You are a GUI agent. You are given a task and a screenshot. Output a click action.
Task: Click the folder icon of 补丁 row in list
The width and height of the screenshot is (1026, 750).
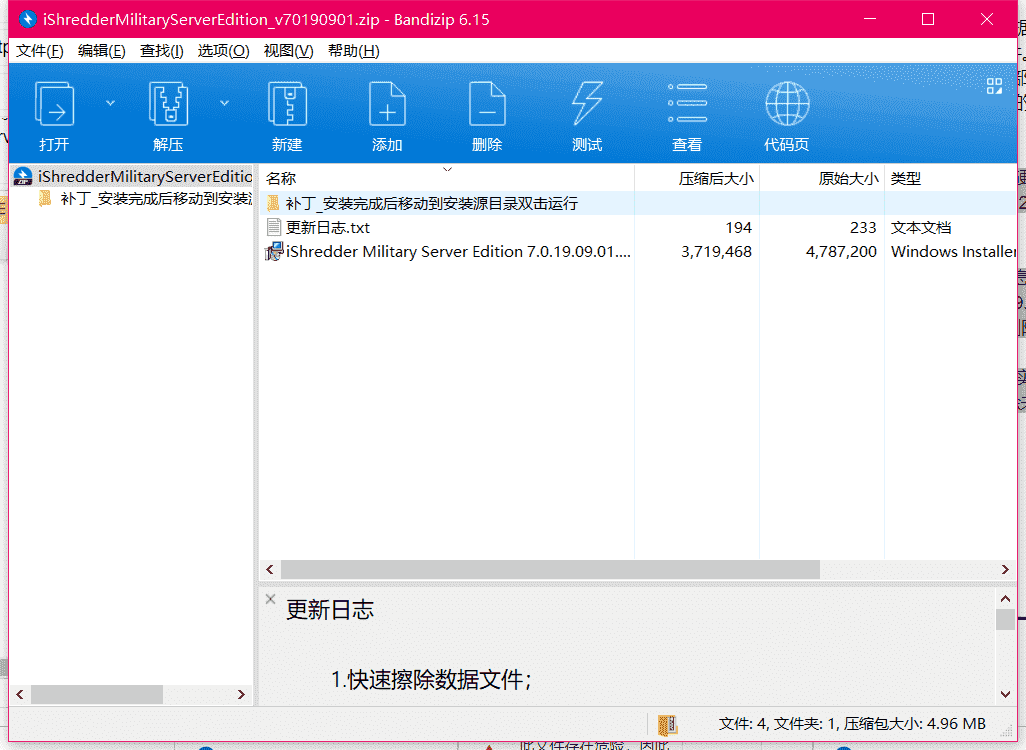(274, 203)
